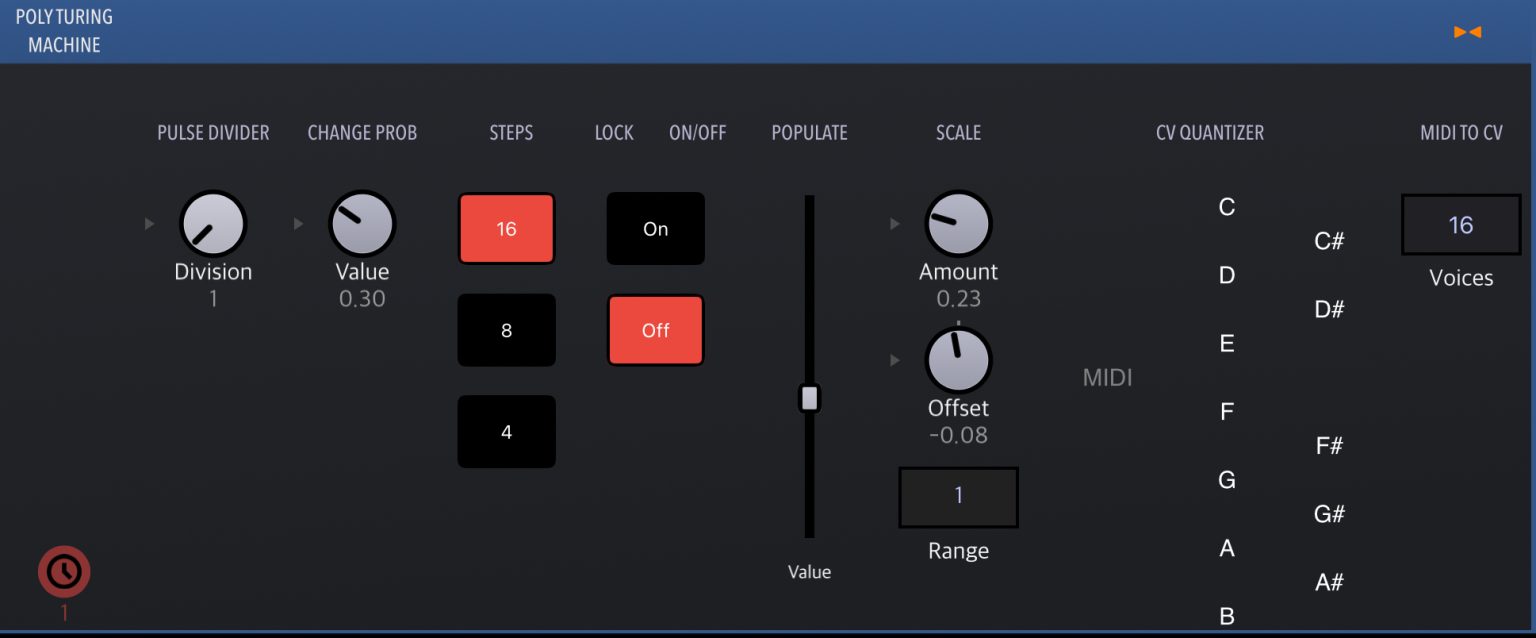Screen dimensions: 1536x638
Task: Click the Scale Offset knob
Action: point(958,360)
